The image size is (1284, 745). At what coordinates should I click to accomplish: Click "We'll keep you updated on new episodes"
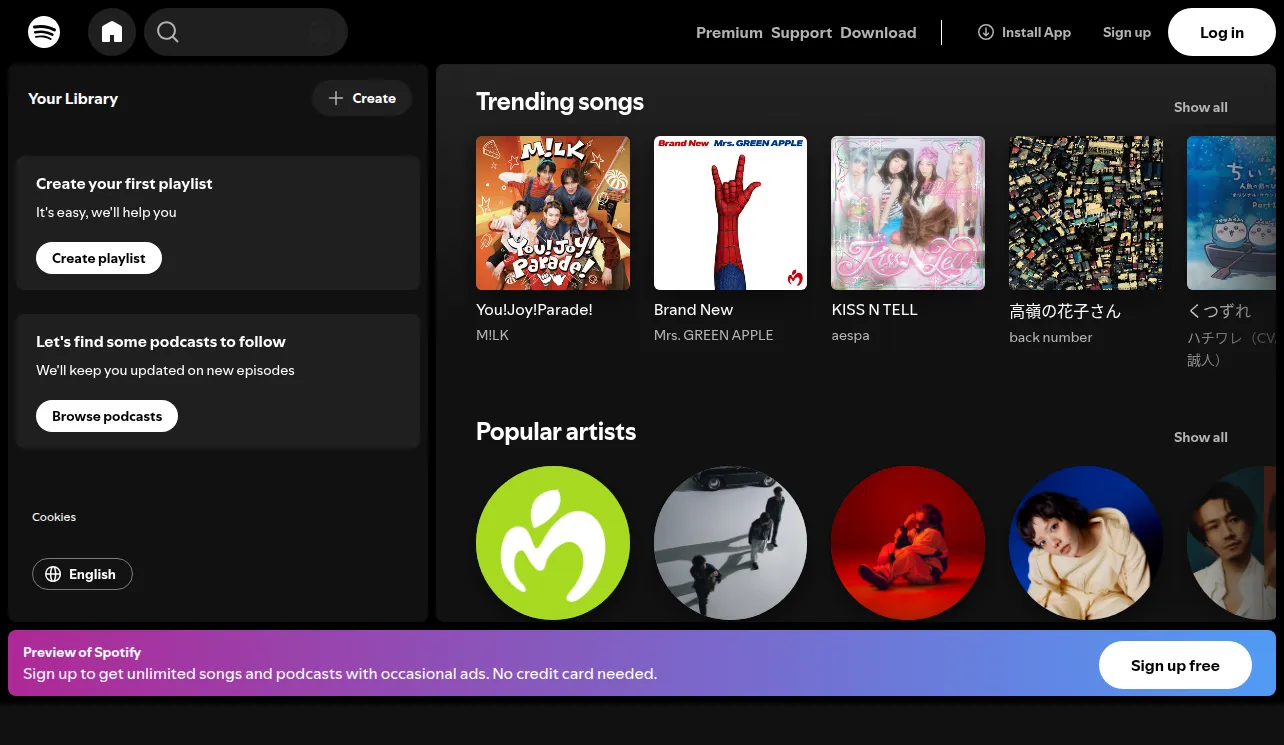click(x=165, y=370)
